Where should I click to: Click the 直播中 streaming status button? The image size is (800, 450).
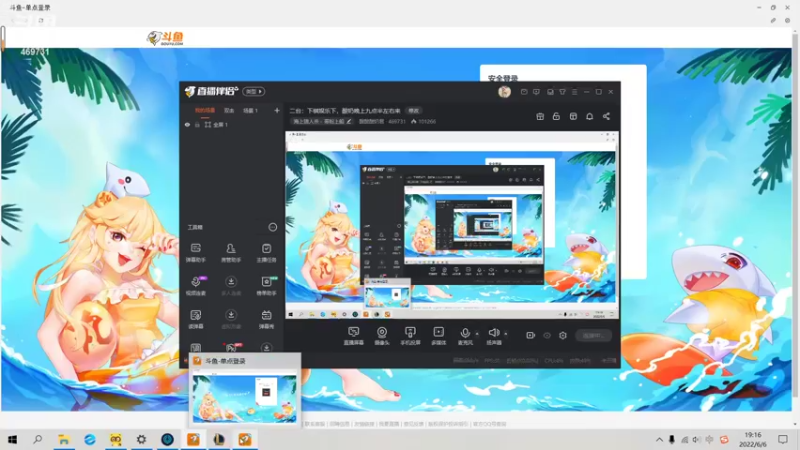pyautogui.click(x=593, y=335)
